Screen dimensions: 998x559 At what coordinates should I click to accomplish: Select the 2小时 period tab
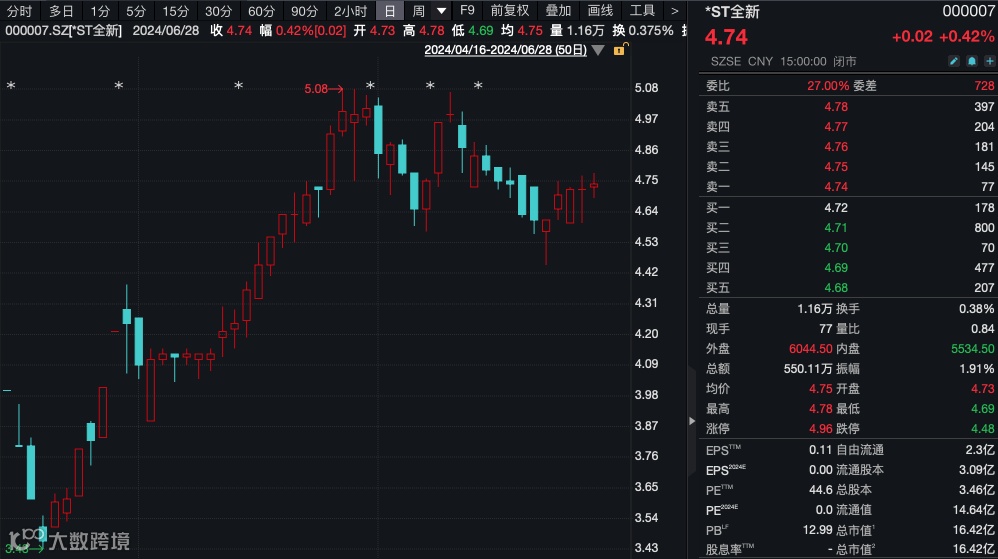pyautogui.click(x=351, y=11)
